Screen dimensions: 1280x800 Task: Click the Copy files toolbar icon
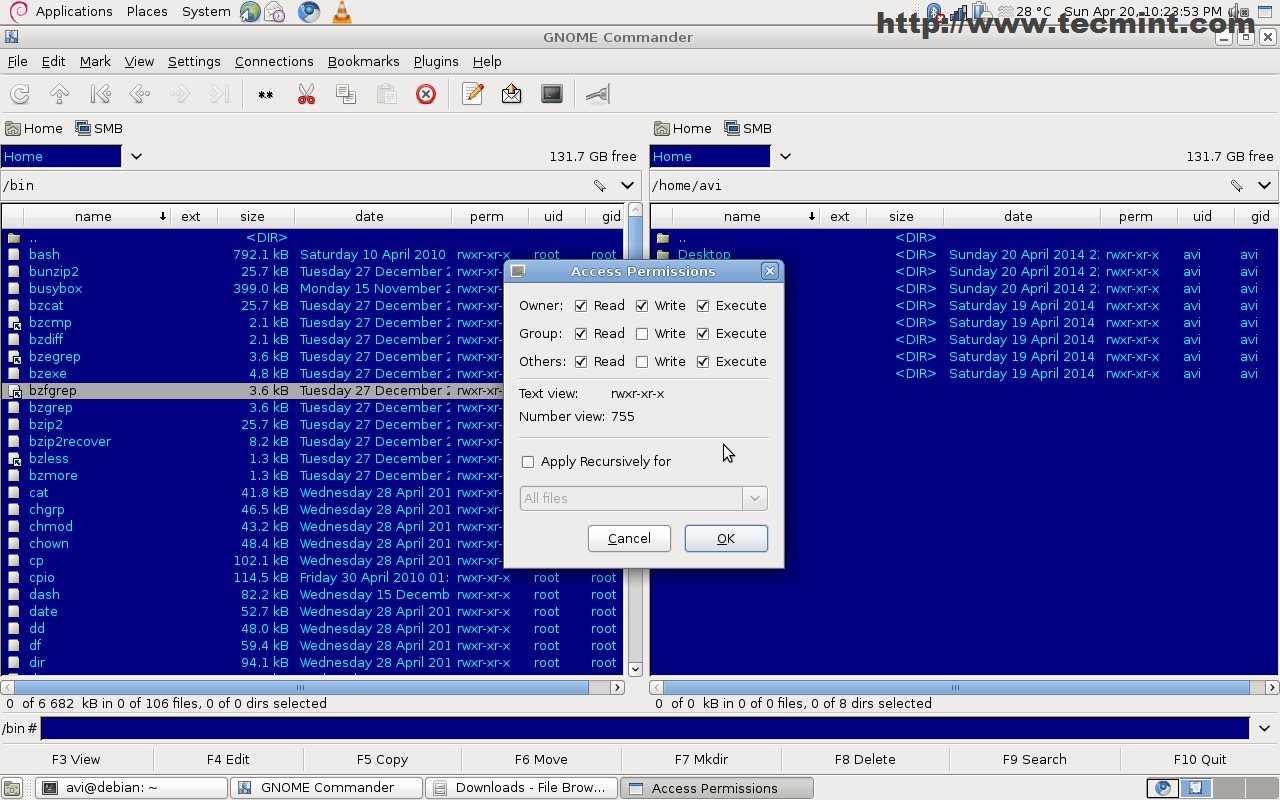(346, 95)
